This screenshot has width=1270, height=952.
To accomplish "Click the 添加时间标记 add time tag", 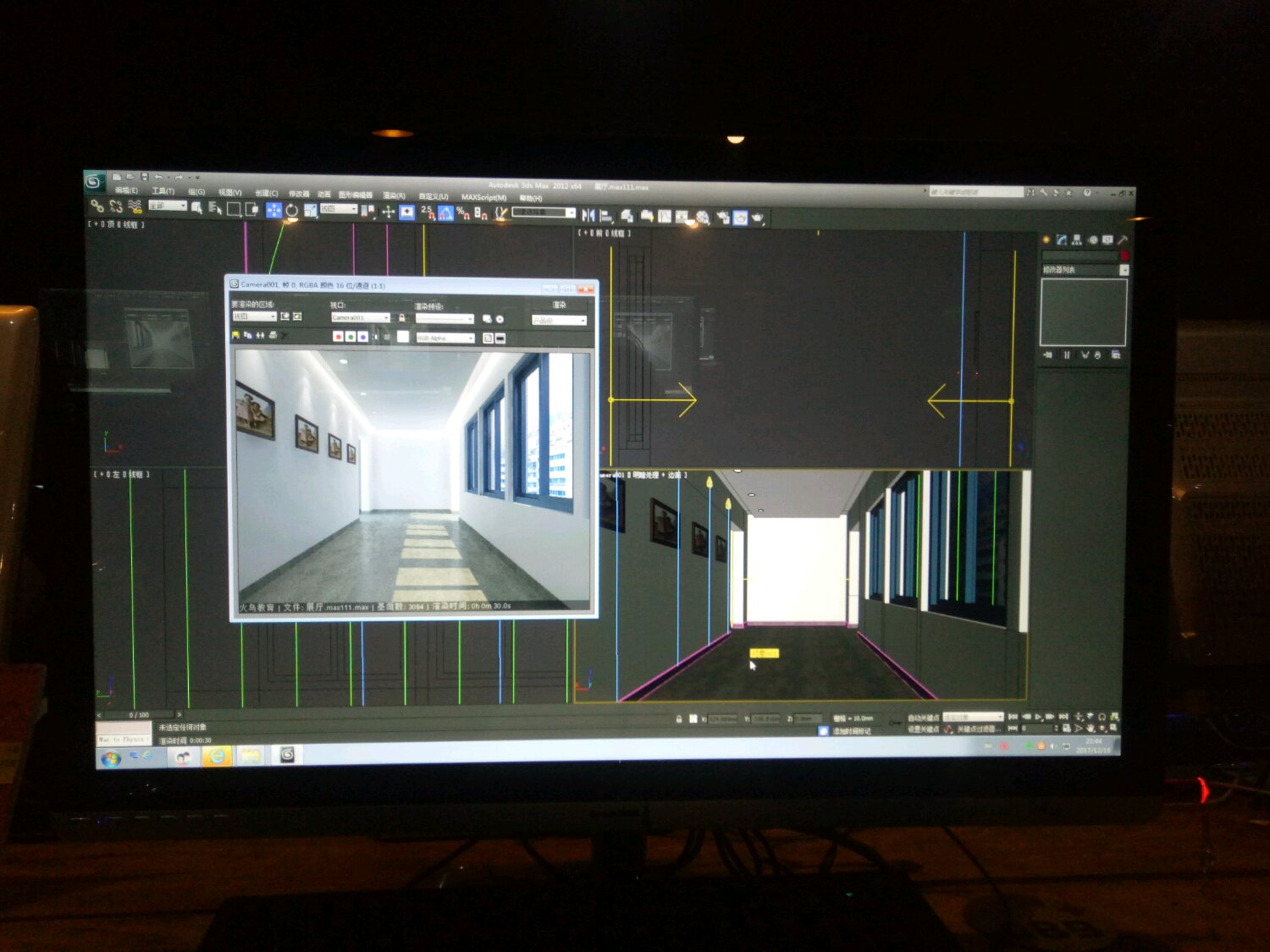I will click(851, 731).
